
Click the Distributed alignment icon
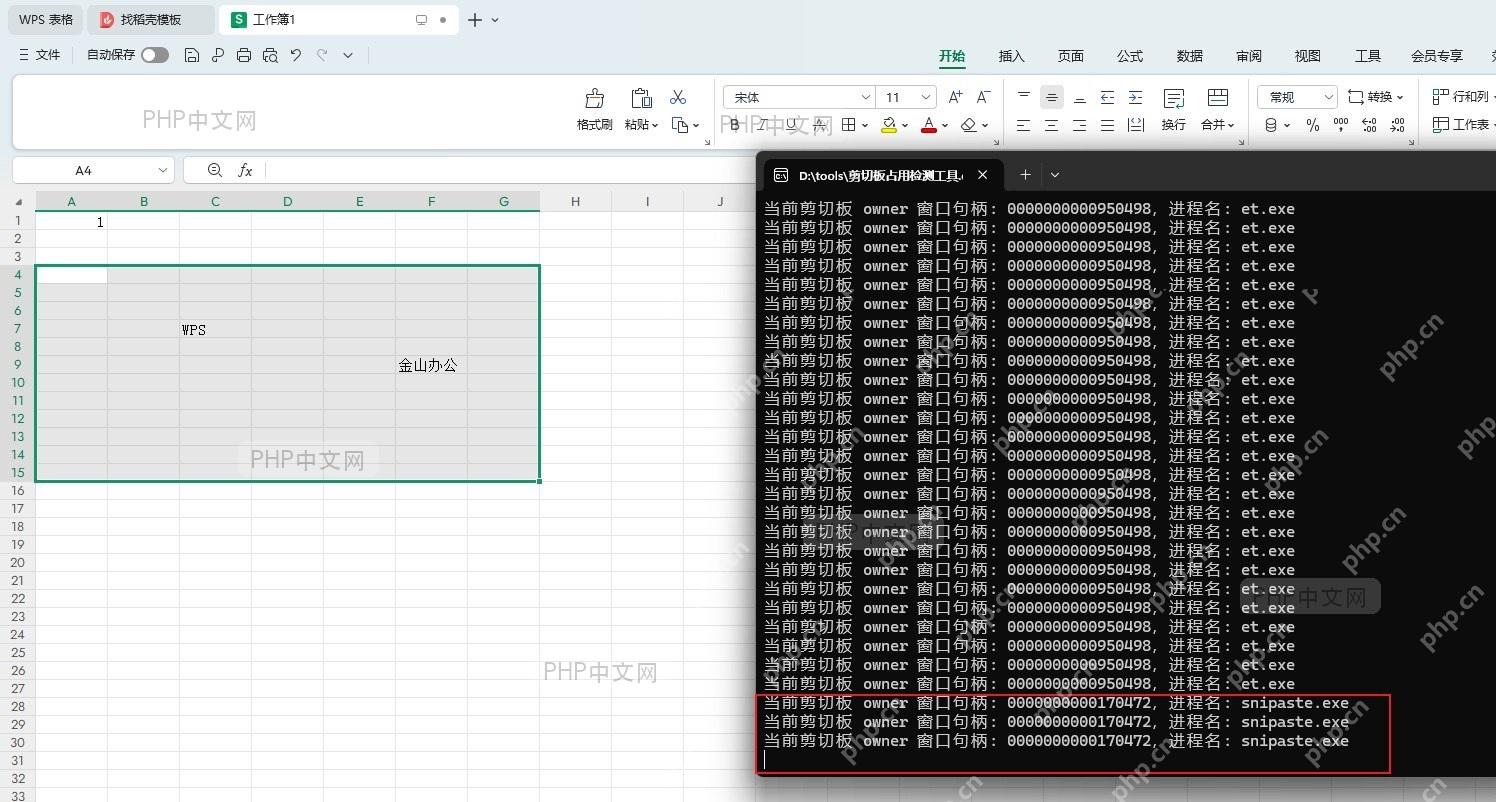click(x=1135, y=125)
